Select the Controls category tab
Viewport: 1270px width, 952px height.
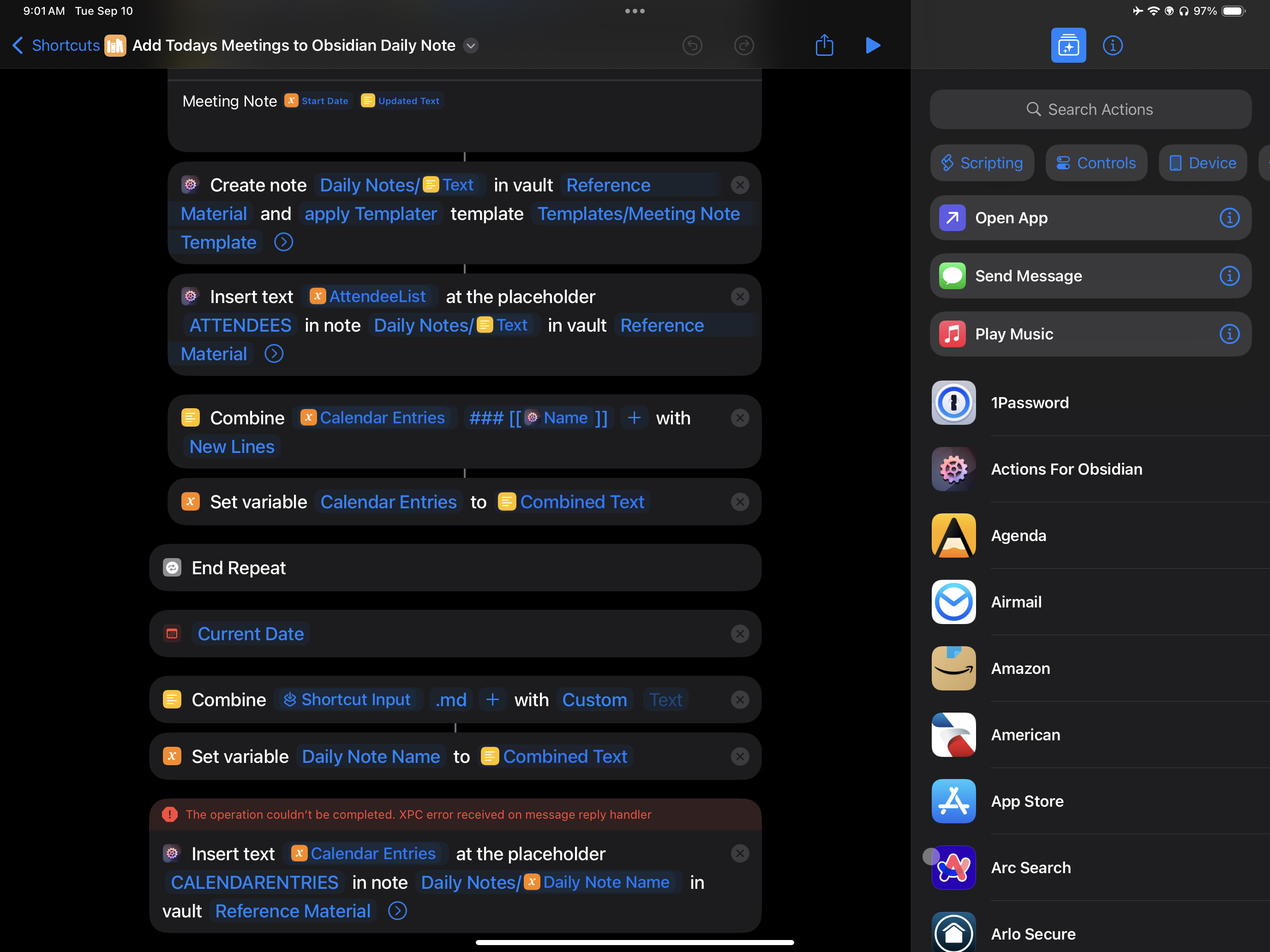(x=1096, y=163)
